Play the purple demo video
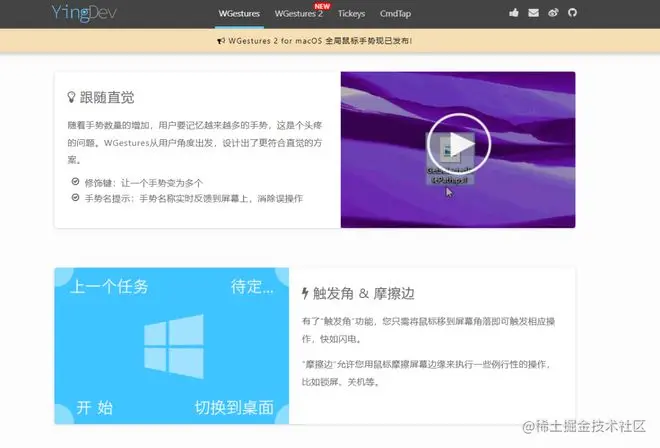 pyautogui.click(x=459, y=144)
